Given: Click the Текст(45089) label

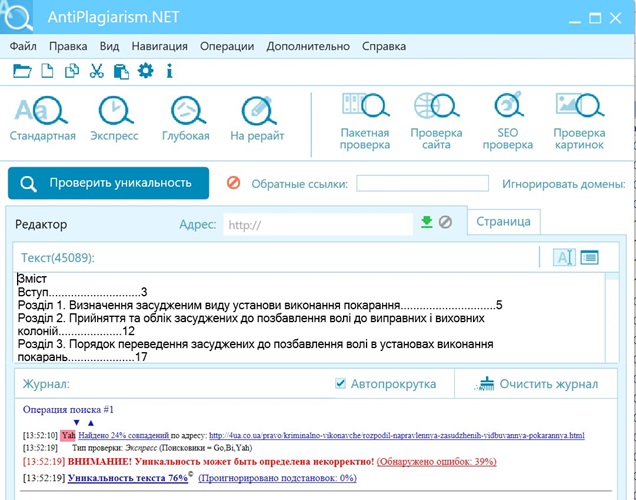Looking at the screenshot, I should (58, 258).
